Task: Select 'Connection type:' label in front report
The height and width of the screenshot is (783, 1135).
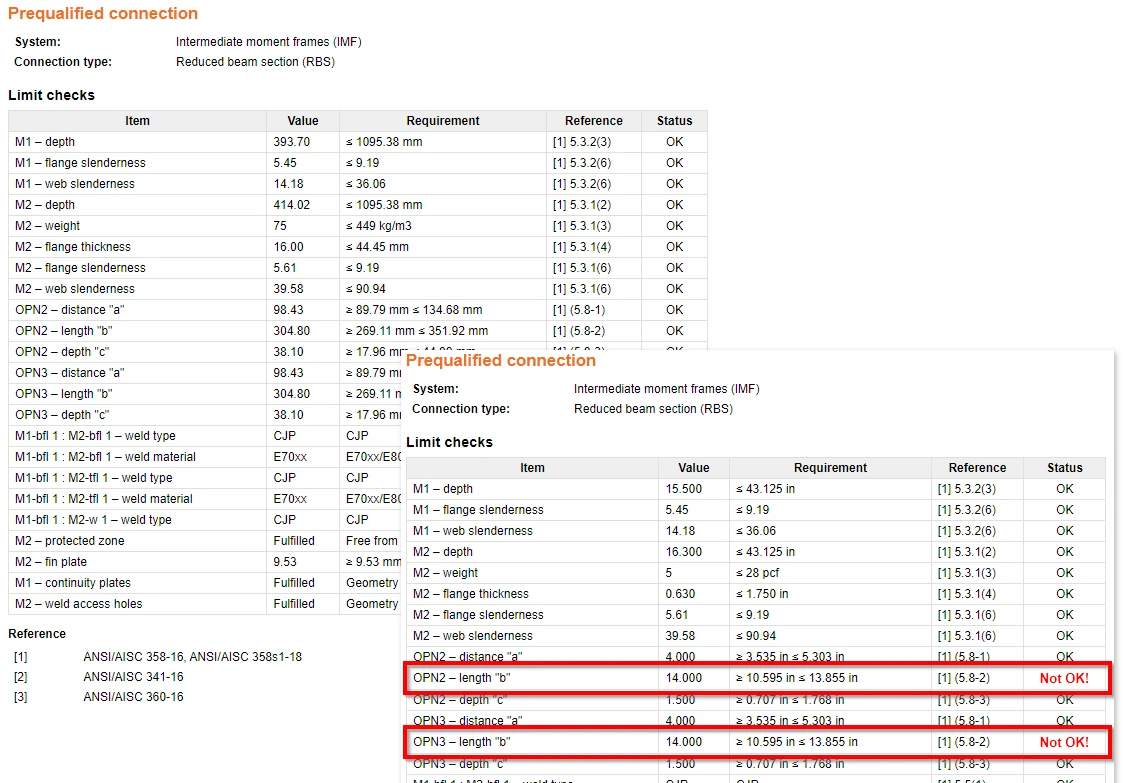Action: point(461,409)
